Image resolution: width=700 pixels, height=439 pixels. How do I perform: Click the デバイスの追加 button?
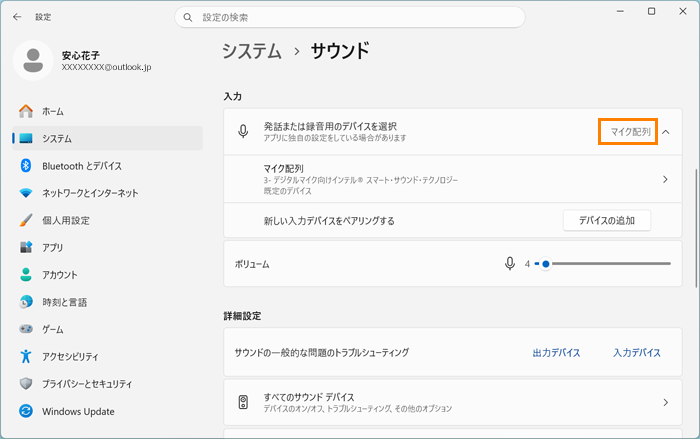(x=607, y=220)
